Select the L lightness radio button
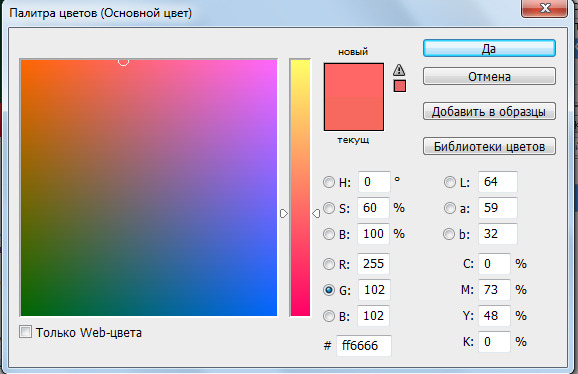This screenshot has width=578, height=374. 449,182
